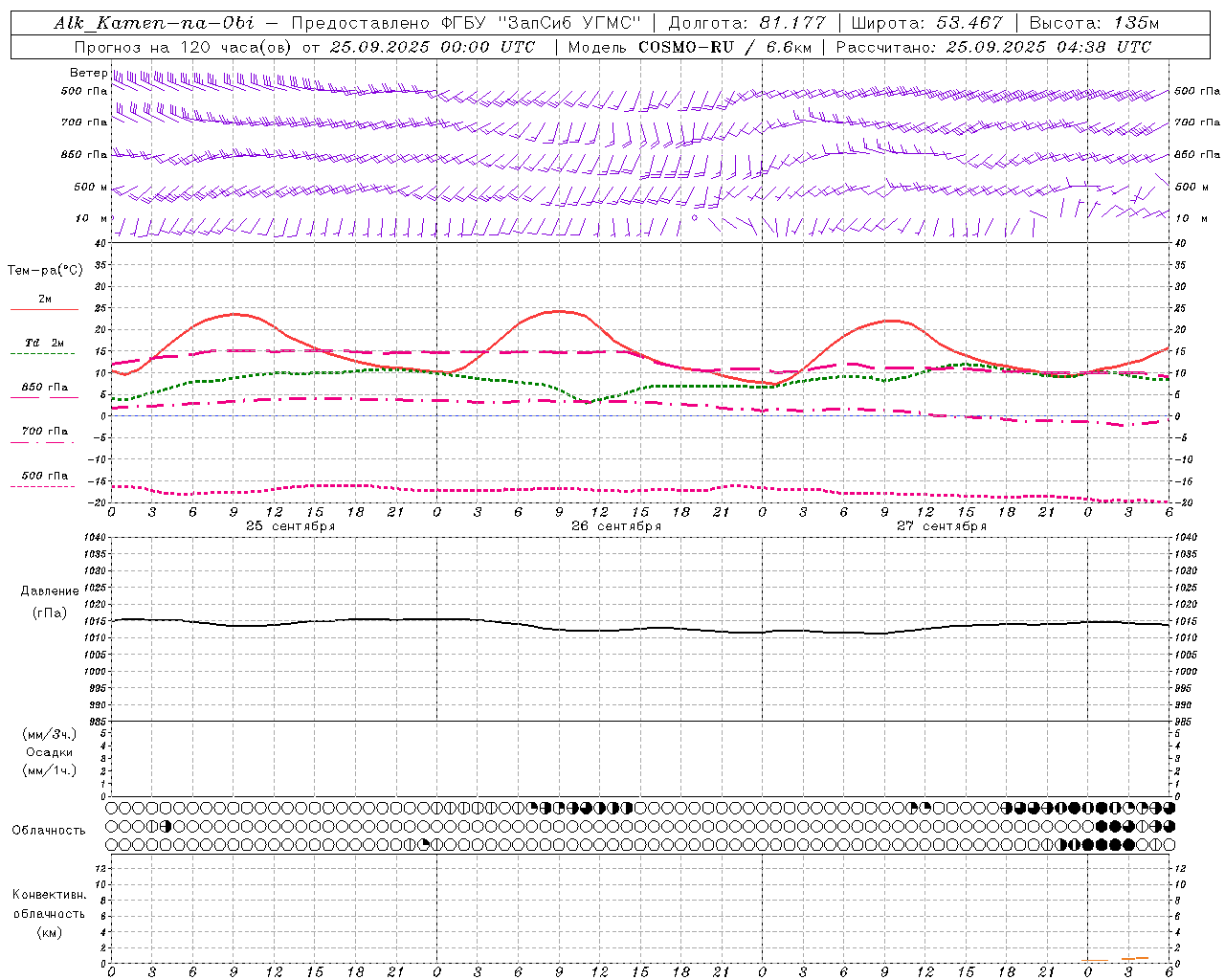Click the (км) unit label

tap(49, 932)
